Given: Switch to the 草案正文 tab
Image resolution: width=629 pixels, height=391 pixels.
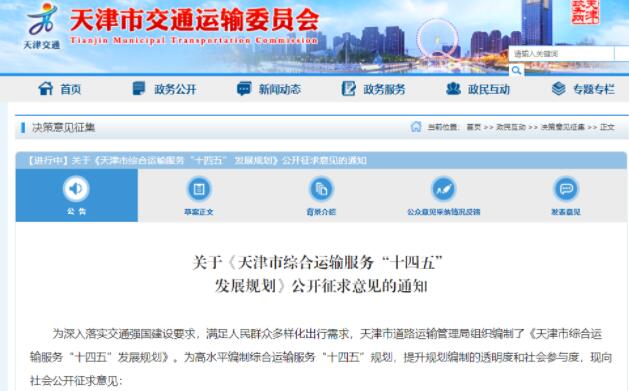Looking at the screenshot, I should (199, 195).
